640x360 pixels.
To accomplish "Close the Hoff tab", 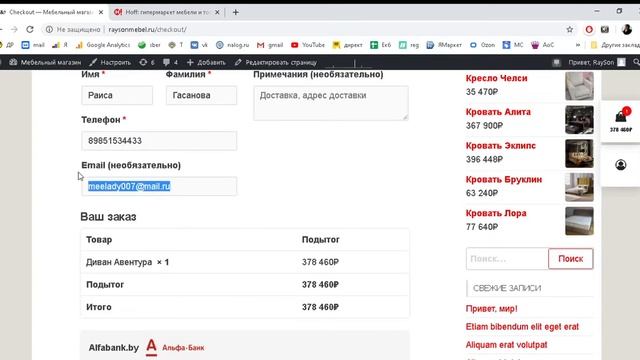I will pyautogui.click(x=217, y=12).
